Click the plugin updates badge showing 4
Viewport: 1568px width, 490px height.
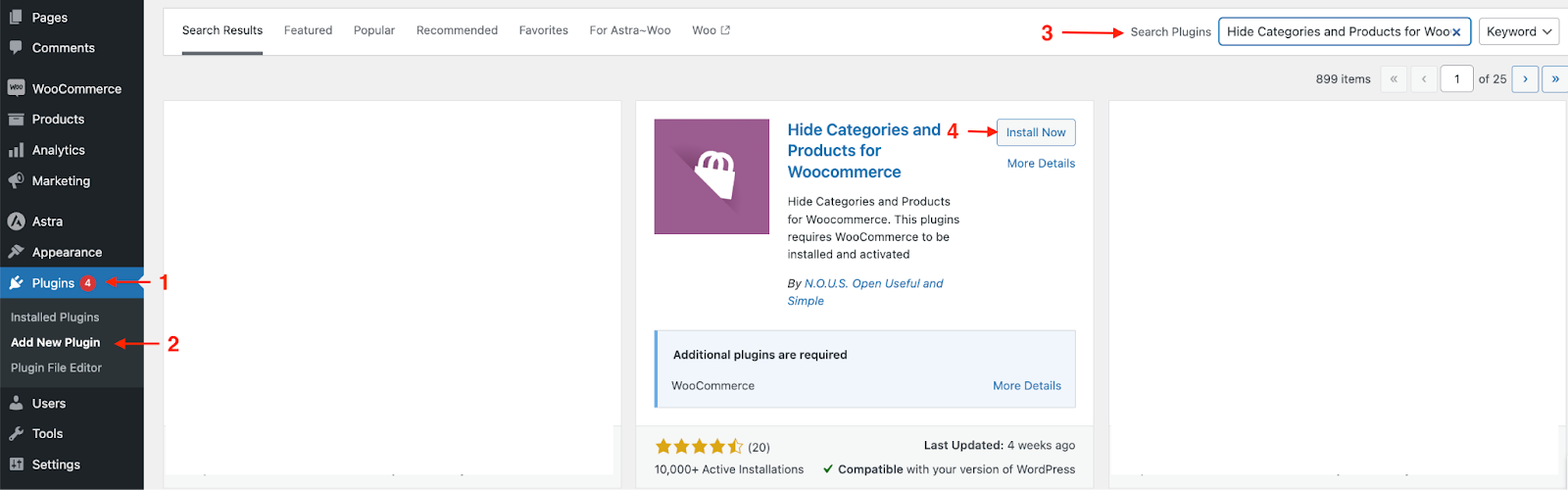click(x=88, y=283)
